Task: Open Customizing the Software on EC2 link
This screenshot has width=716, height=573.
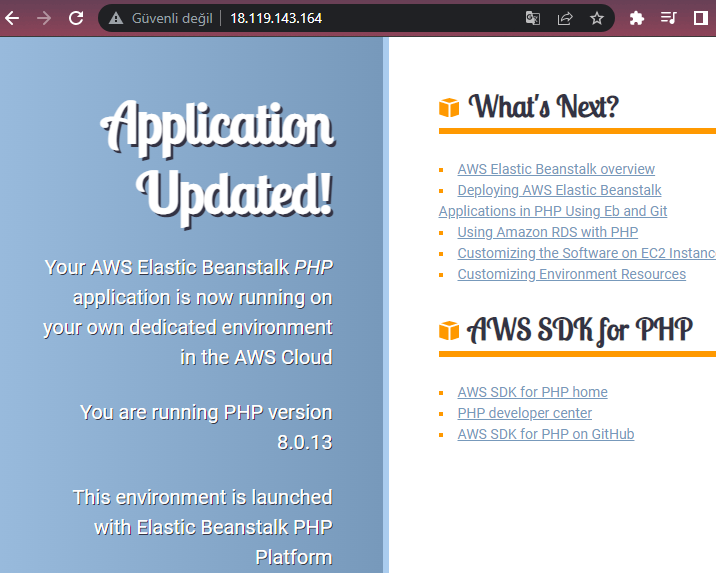Action: pyautogui.click(x=586, y=253)
